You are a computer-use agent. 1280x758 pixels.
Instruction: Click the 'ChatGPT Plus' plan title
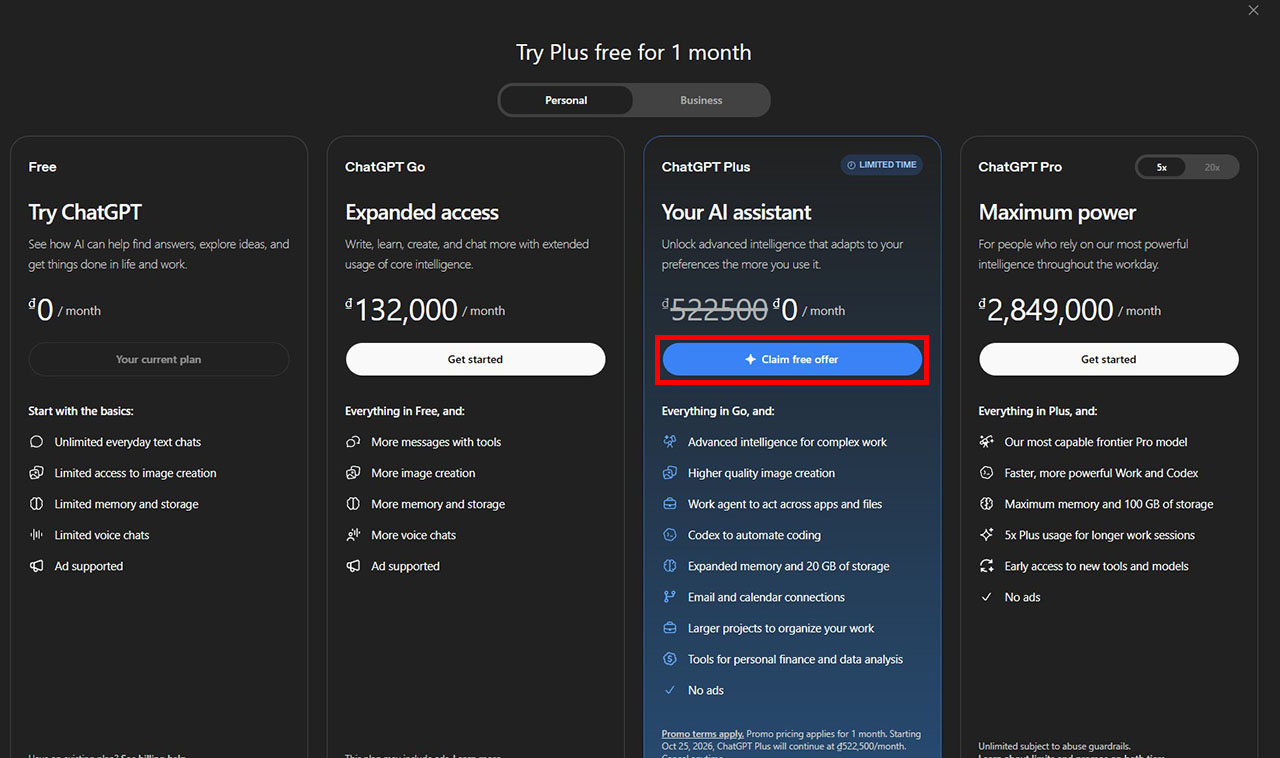[x=706, y=167]
